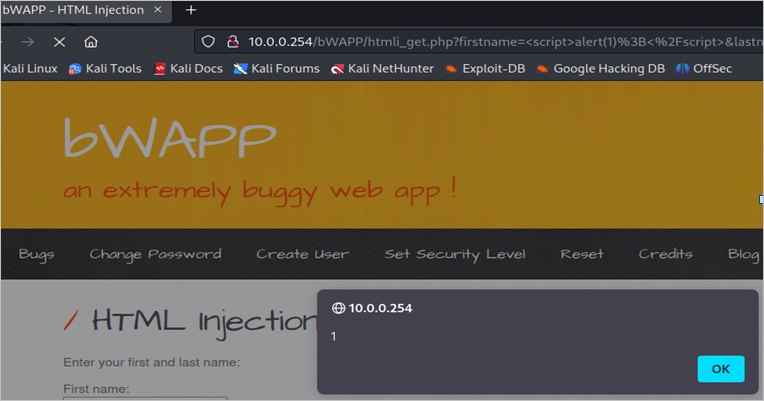Image resolution: width=764 pixels, height=401 pixels.
Task: Go to the browser home page
Action: pos(91,42)
